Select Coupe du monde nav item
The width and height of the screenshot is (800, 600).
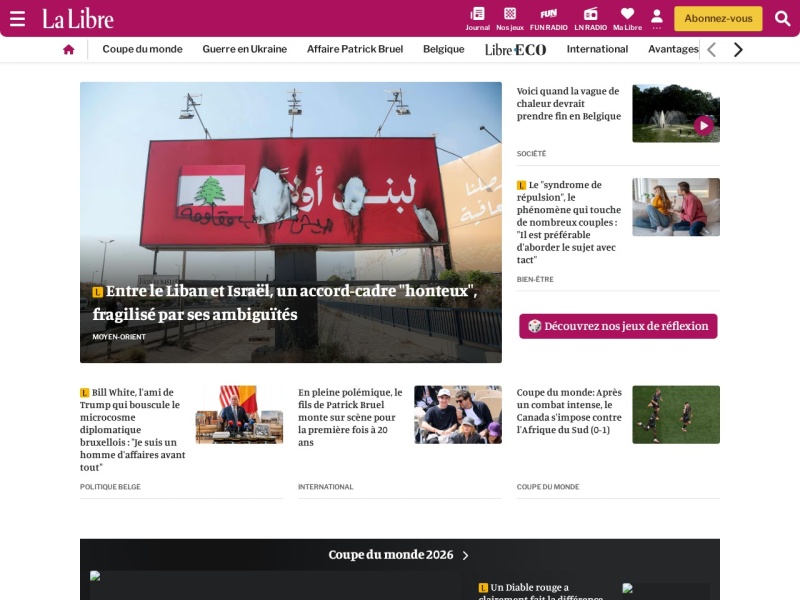point(142,49)
